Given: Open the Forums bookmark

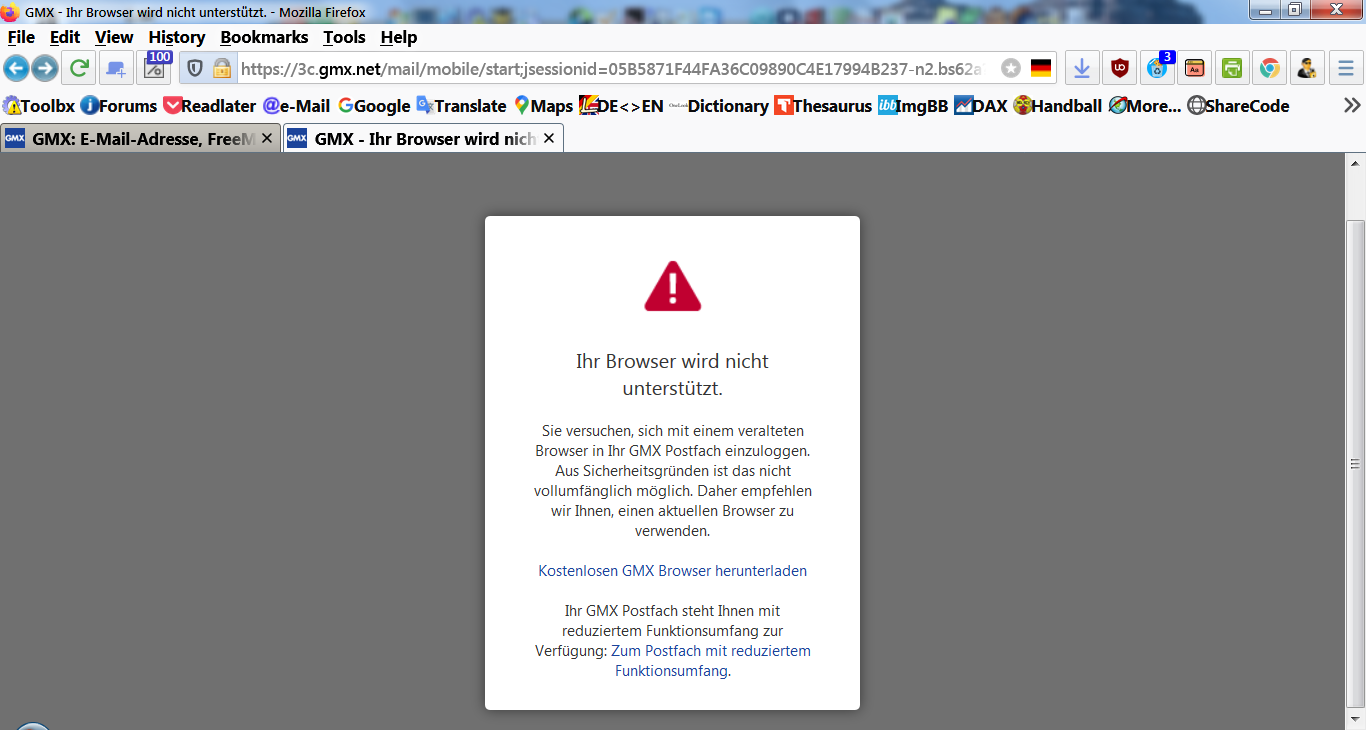Looking at the screenshot, I should (119, 106).
